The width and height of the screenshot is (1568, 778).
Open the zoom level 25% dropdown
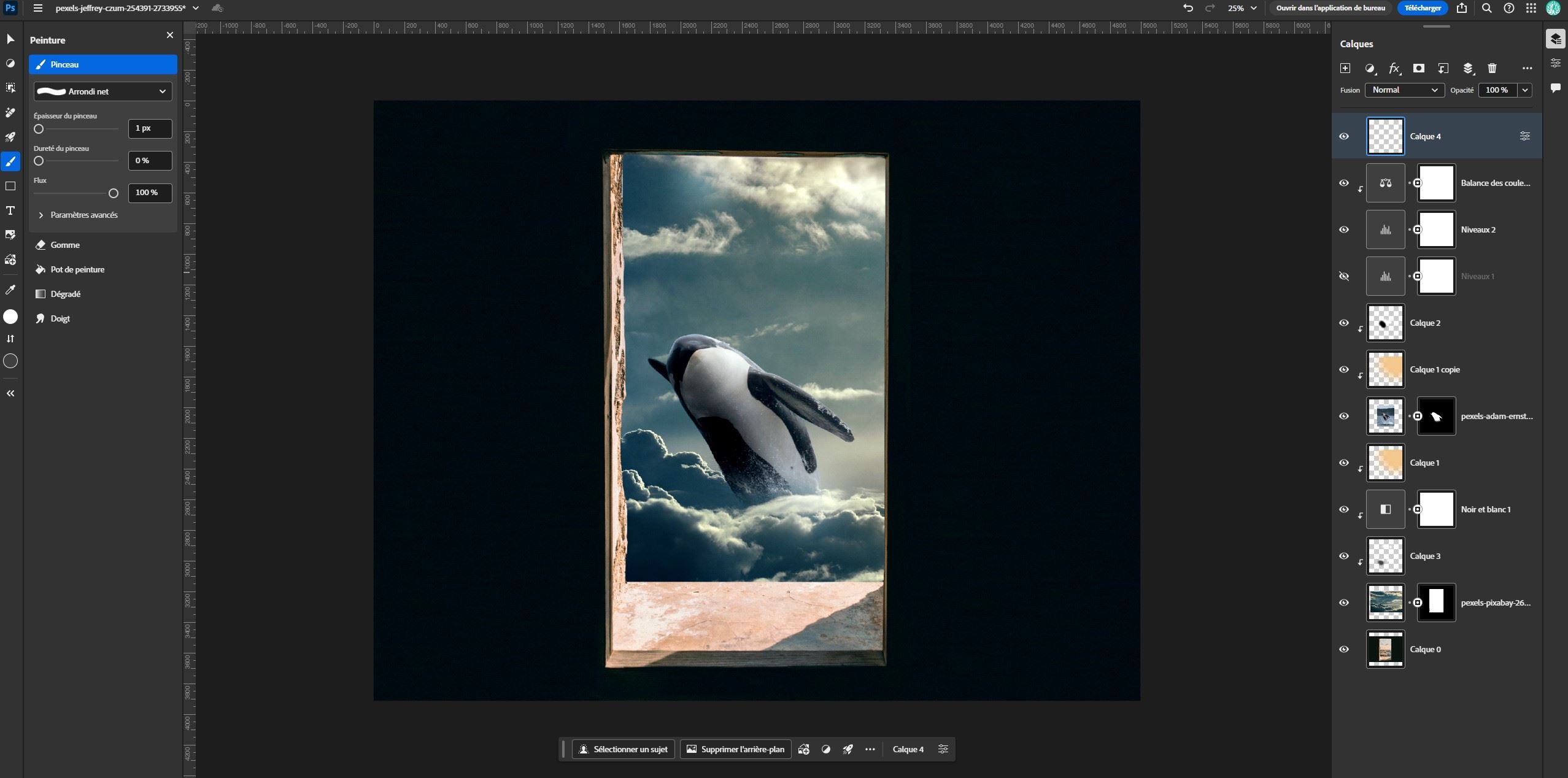[1242, 8]
